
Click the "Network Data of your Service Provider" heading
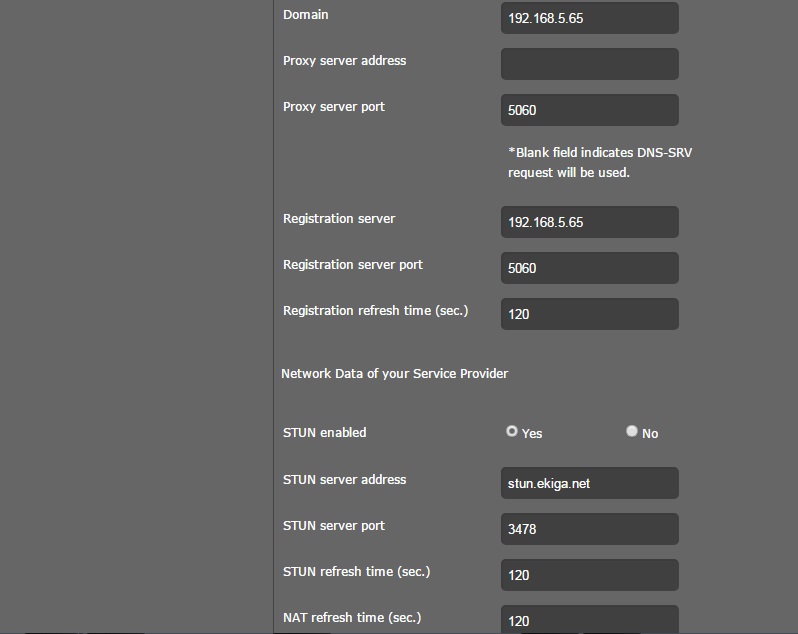tap(394, 374)
